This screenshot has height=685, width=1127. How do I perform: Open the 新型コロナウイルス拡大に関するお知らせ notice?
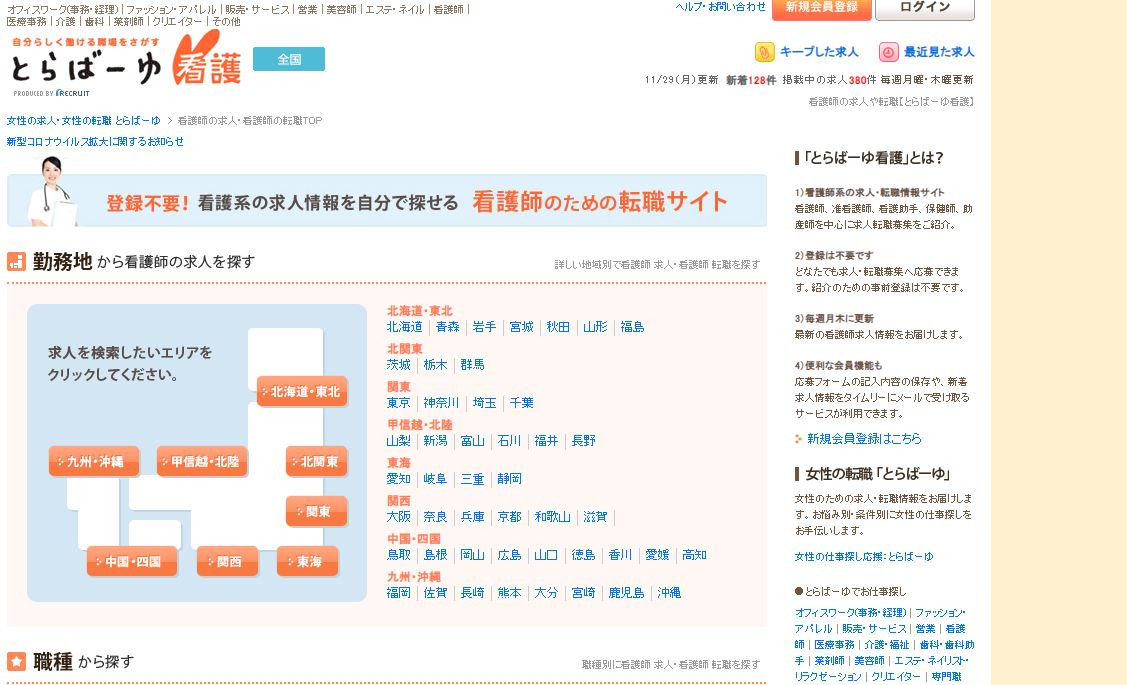pos(95,142)
